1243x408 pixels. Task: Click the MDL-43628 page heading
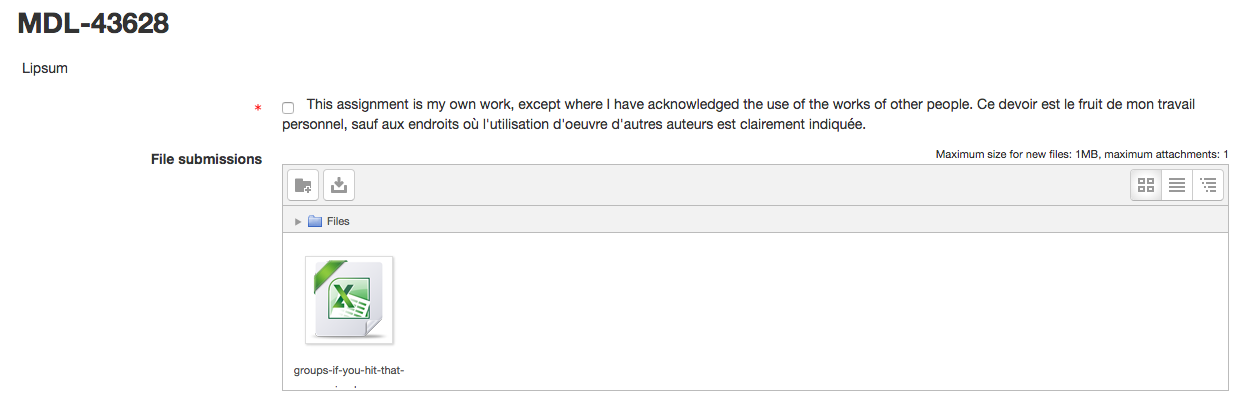(x=93, y=24)
